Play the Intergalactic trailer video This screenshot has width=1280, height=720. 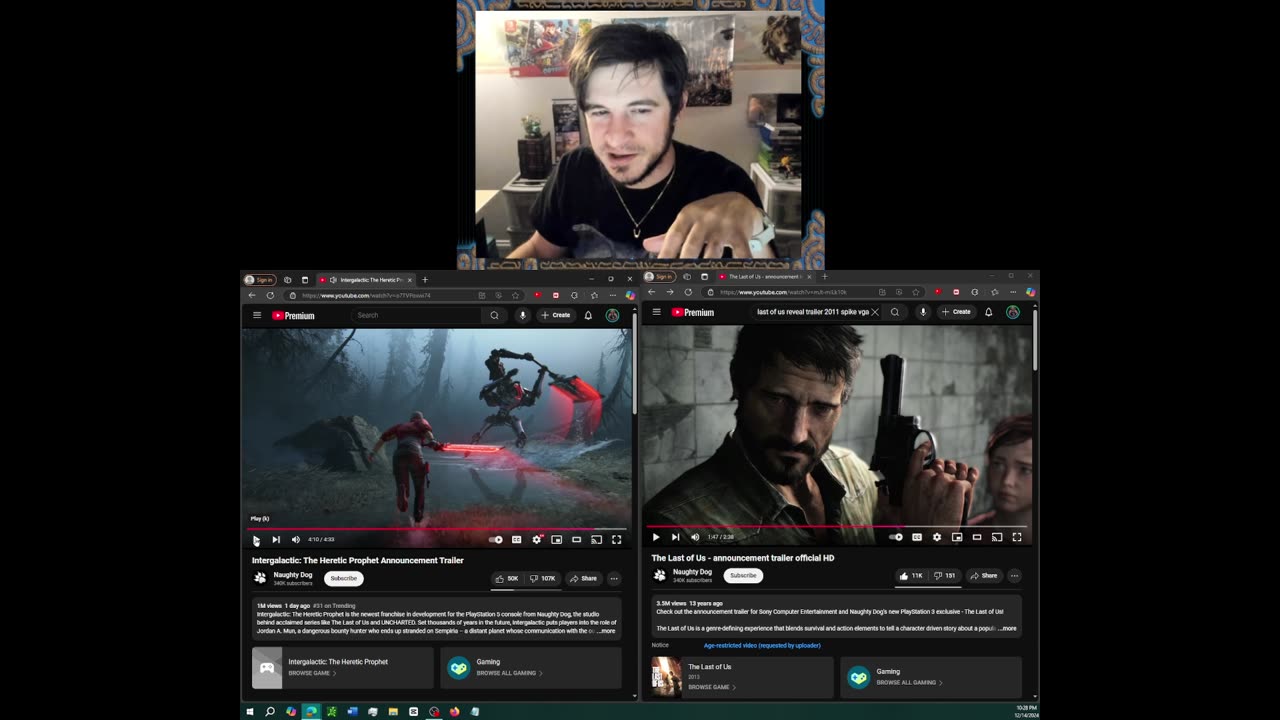click(256, 539)
